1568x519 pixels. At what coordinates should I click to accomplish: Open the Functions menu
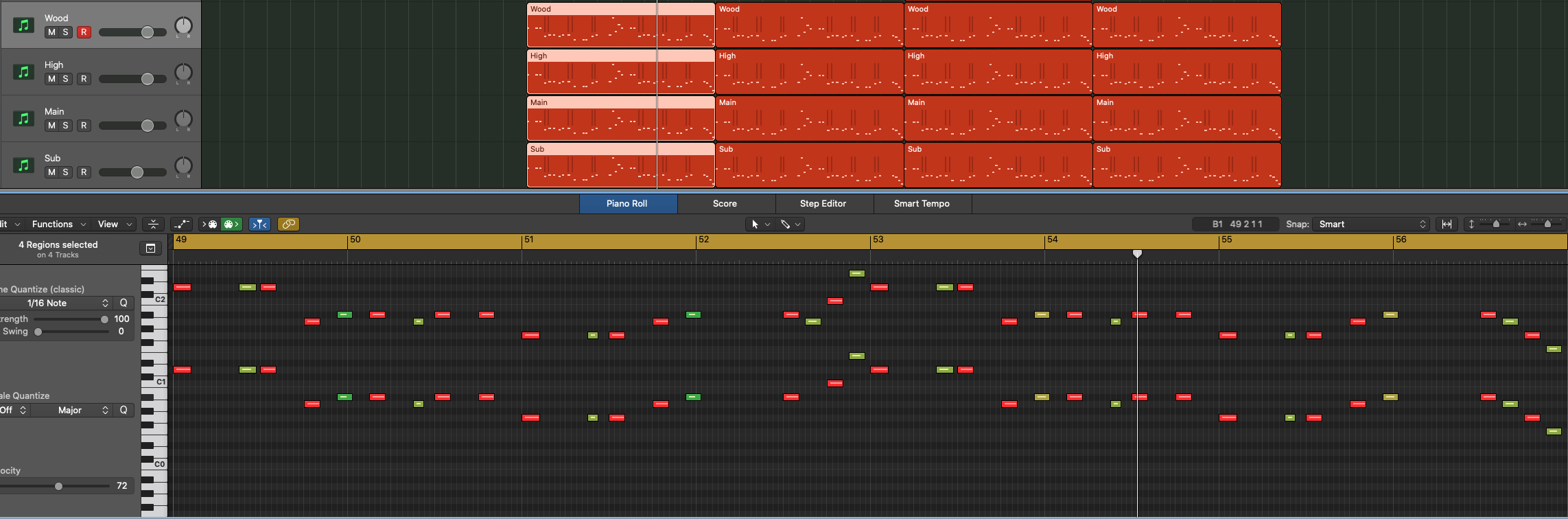click(59, 224)
